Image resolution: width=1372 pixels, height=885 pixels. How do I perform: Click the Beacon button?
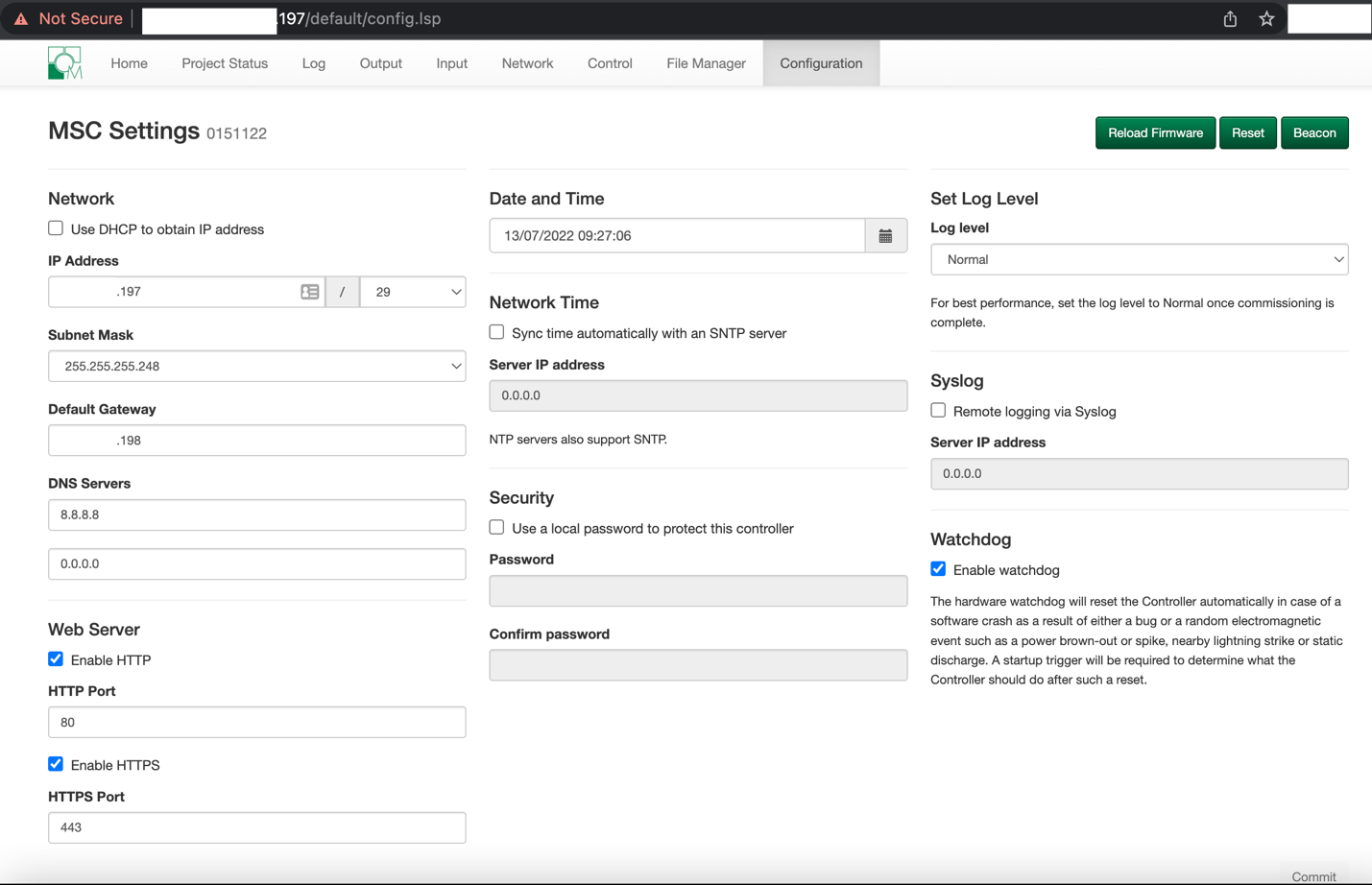[x=1313, y=133]
